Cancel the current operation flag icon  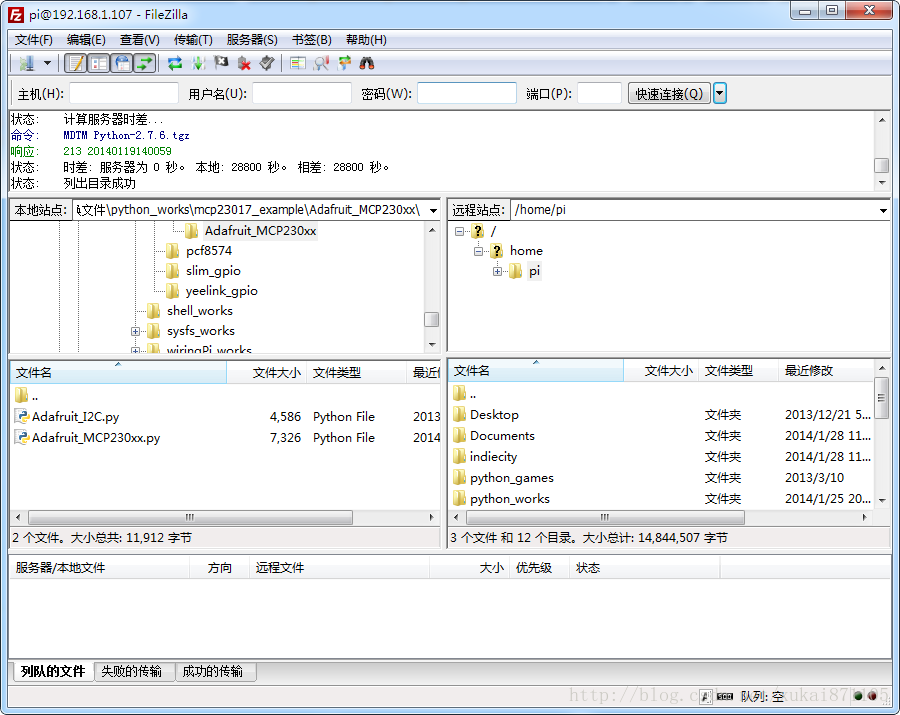pyautogui.click(x=221, y=63)
